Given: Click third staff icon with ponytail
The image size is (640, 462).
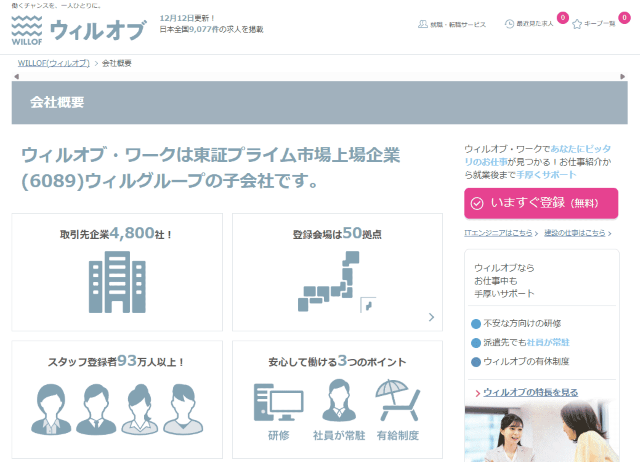Looking at the screenshot, I should 140,409.
